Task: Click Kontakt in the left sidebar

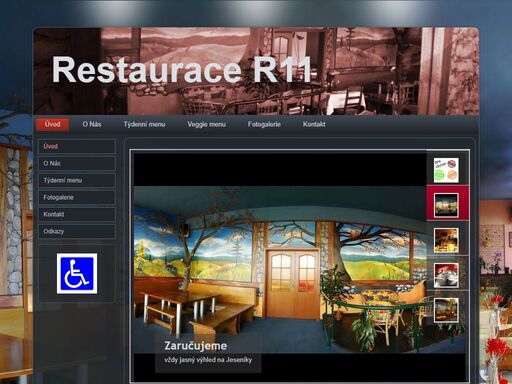Action: pyautogui.click(x=77, y=214)
